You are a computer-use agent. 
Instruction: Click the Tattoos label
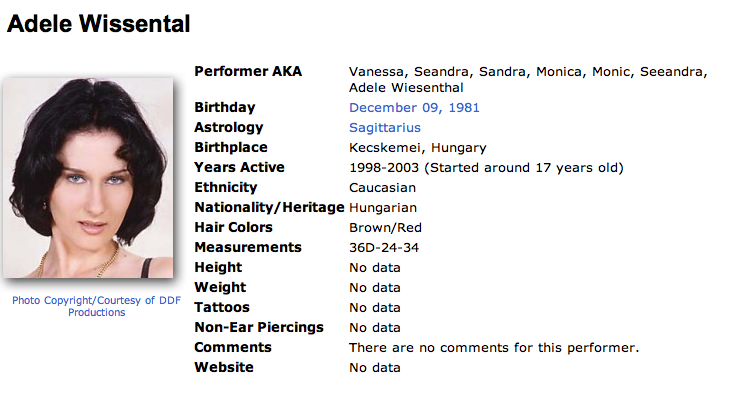[222, 308]
